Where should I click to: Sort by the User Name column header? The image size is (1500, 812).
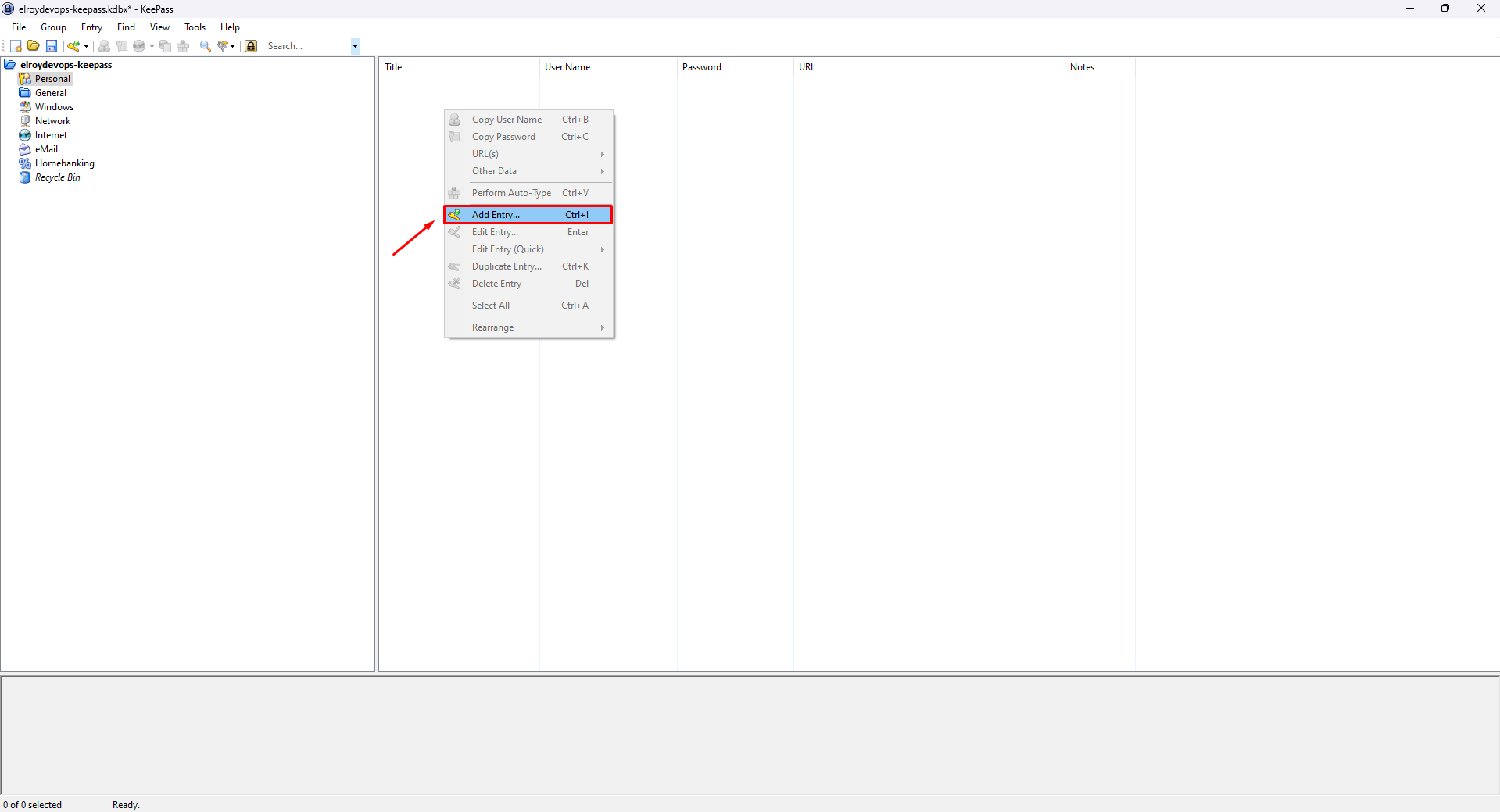[x=608, y=67]
